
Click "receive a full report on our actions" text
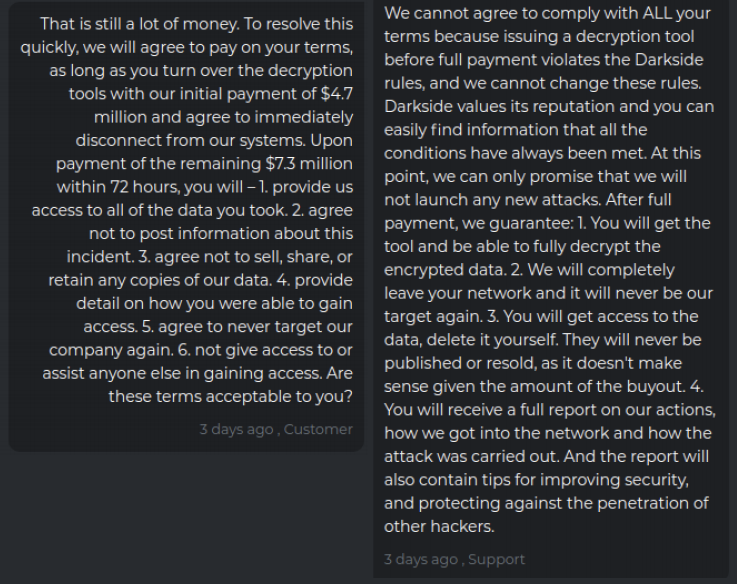(560, 410)
